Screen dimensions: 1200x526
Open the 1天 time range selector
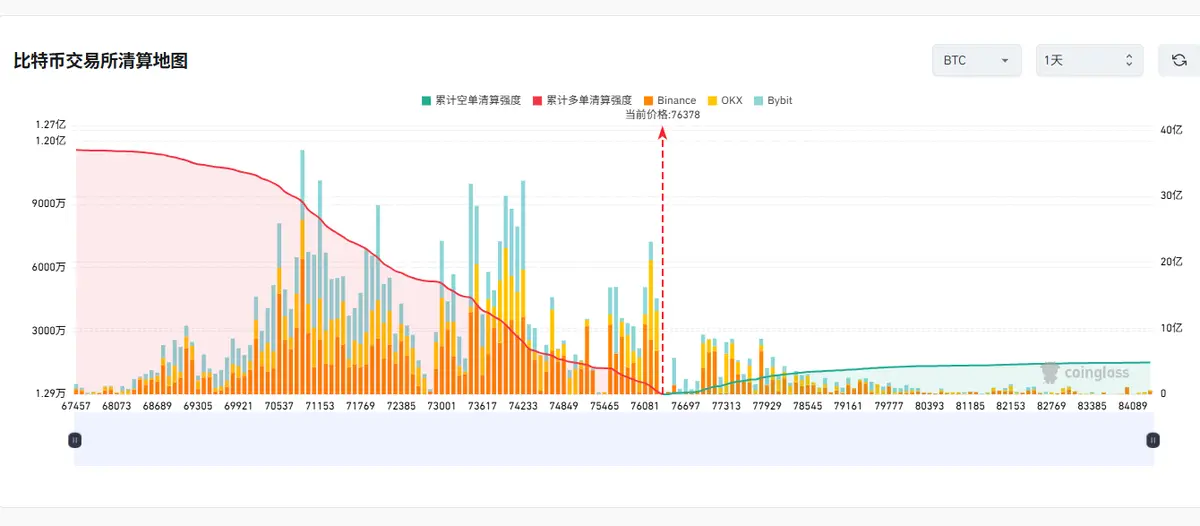coord(1089,60)
